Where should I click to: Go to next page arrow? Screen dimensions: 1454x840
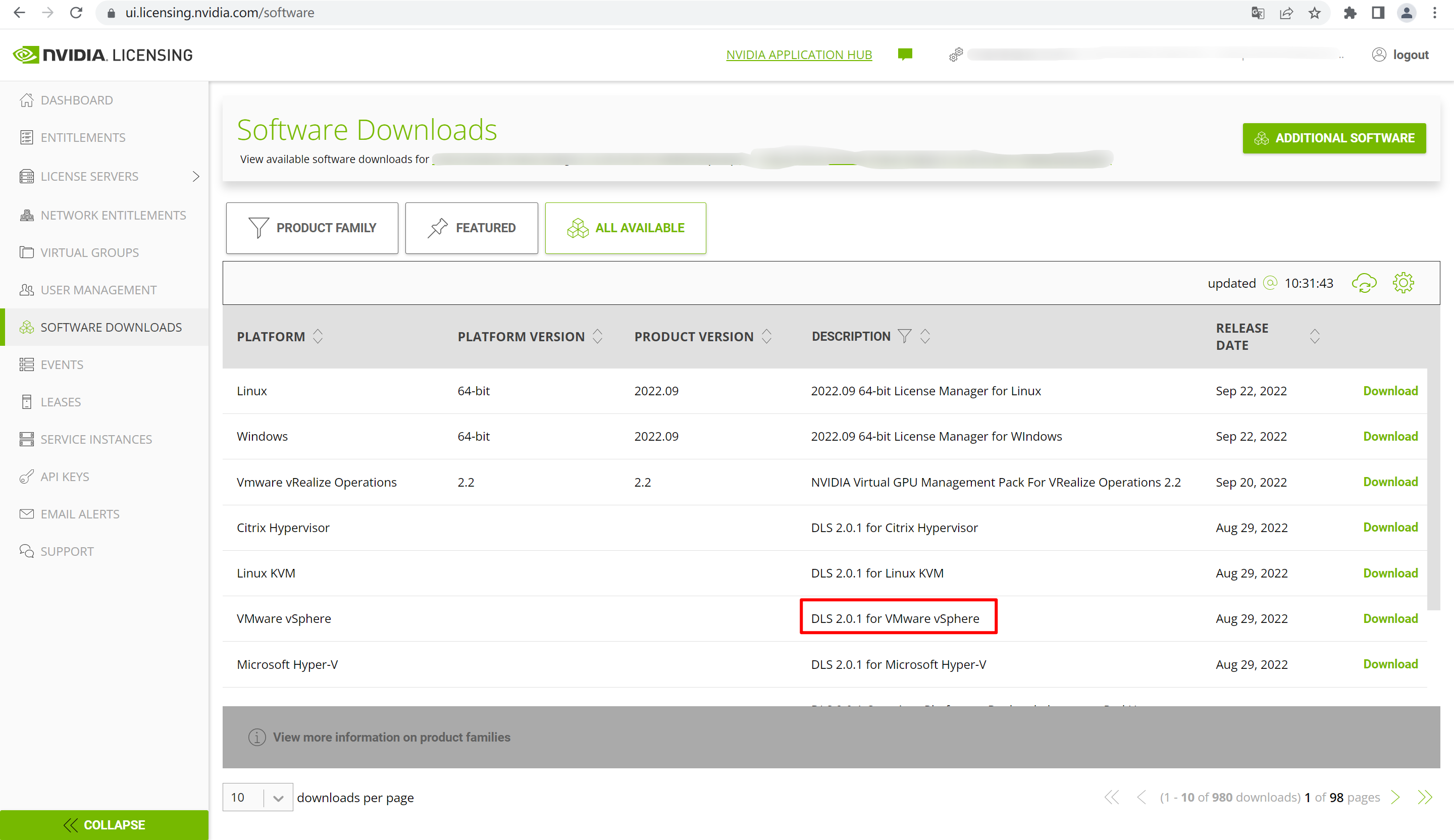(1395, 797)
